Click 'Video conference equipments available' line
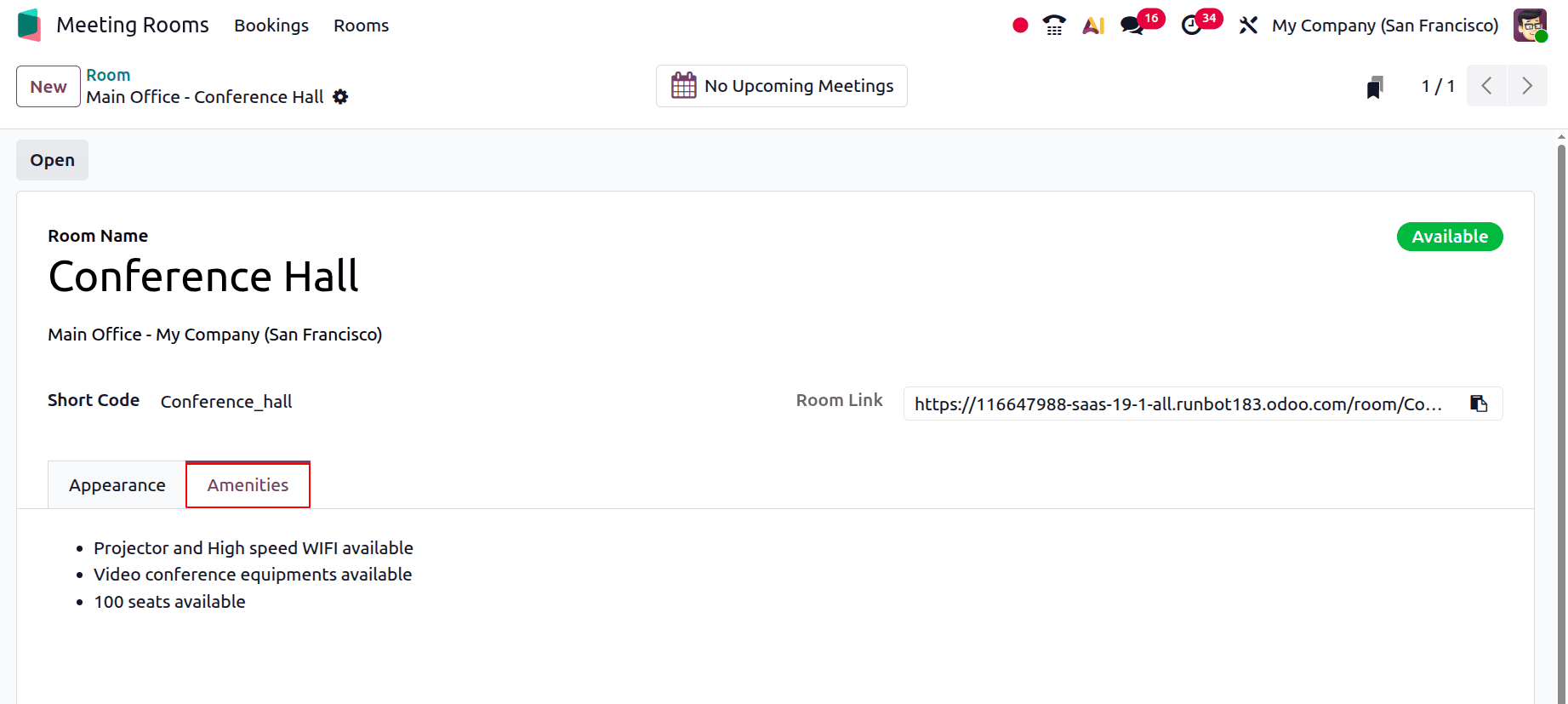Screen dimensions: 1568x704 [x=253, y=575]
